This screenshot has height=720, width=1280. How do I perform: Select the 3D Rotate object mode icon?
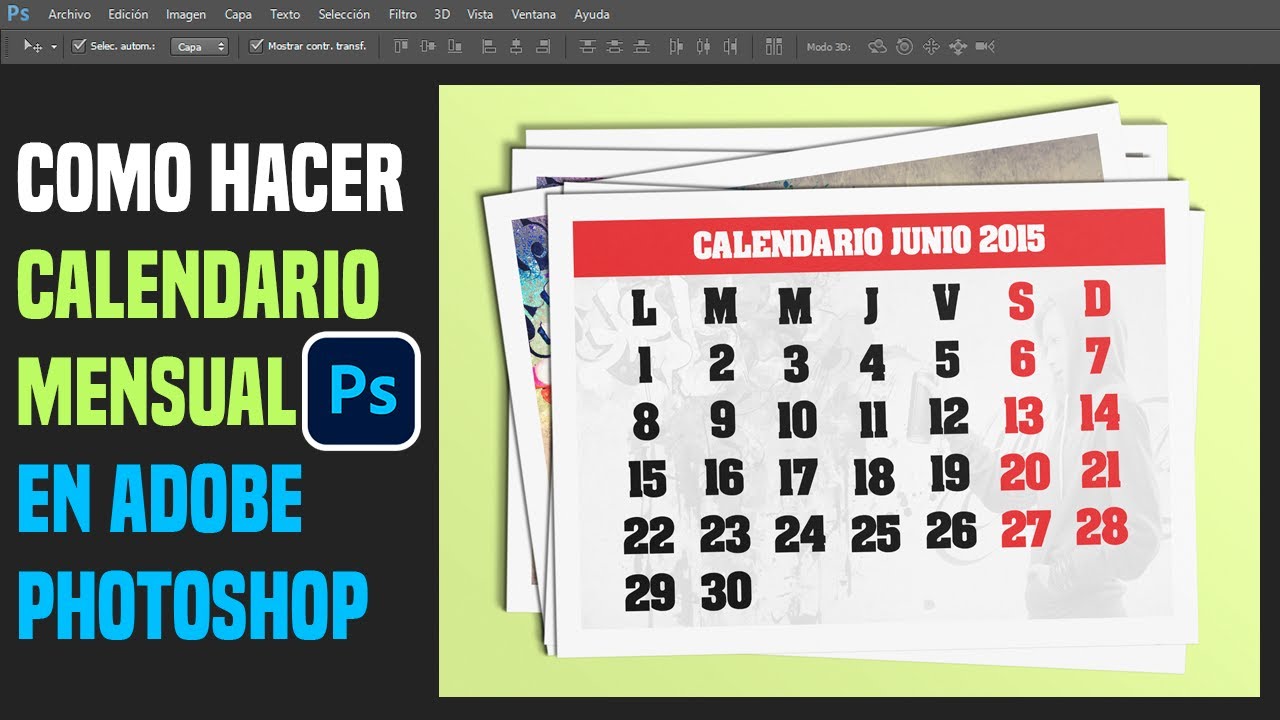[878, 46]
